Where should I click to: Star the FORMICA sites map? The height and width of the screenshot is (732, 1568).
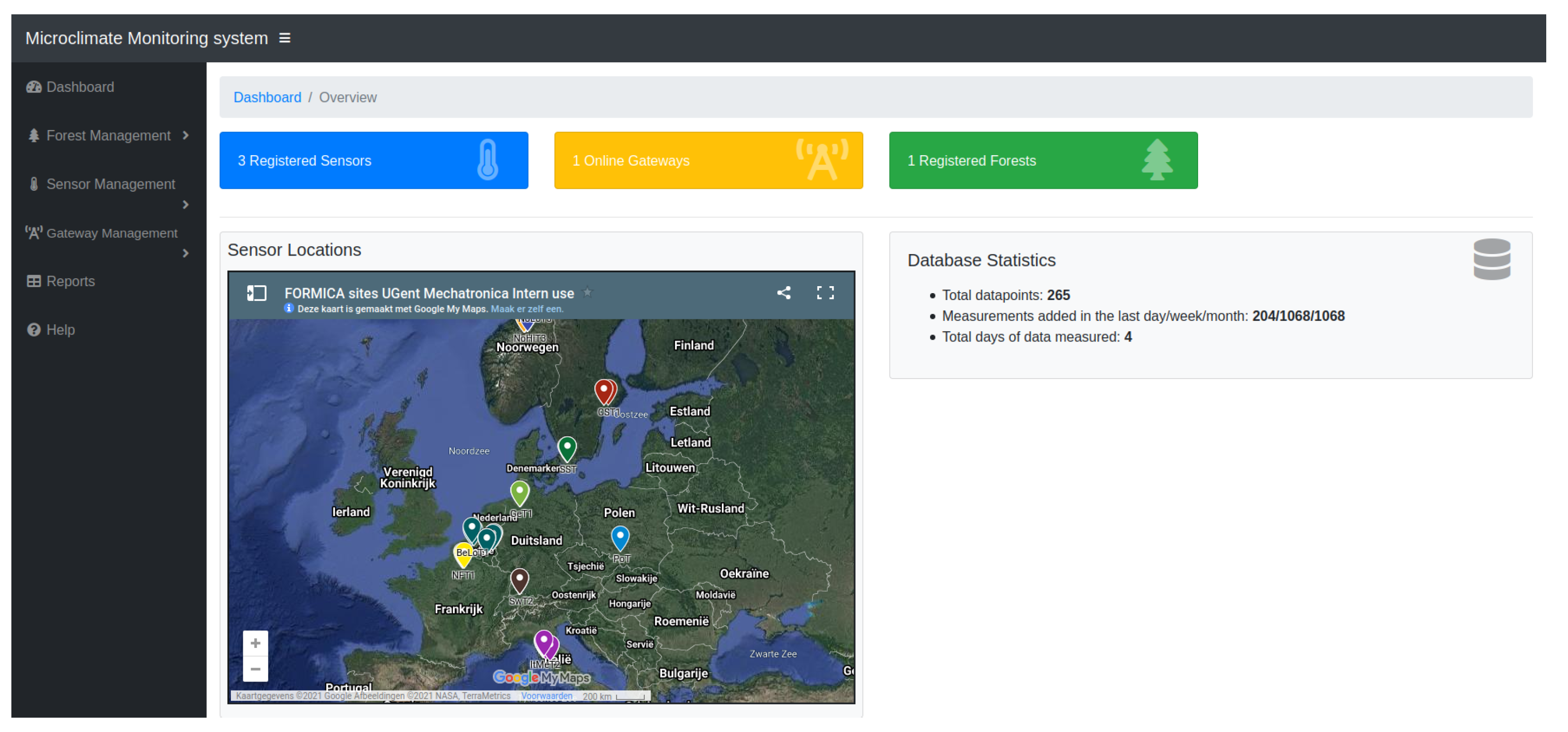[587, 293]
